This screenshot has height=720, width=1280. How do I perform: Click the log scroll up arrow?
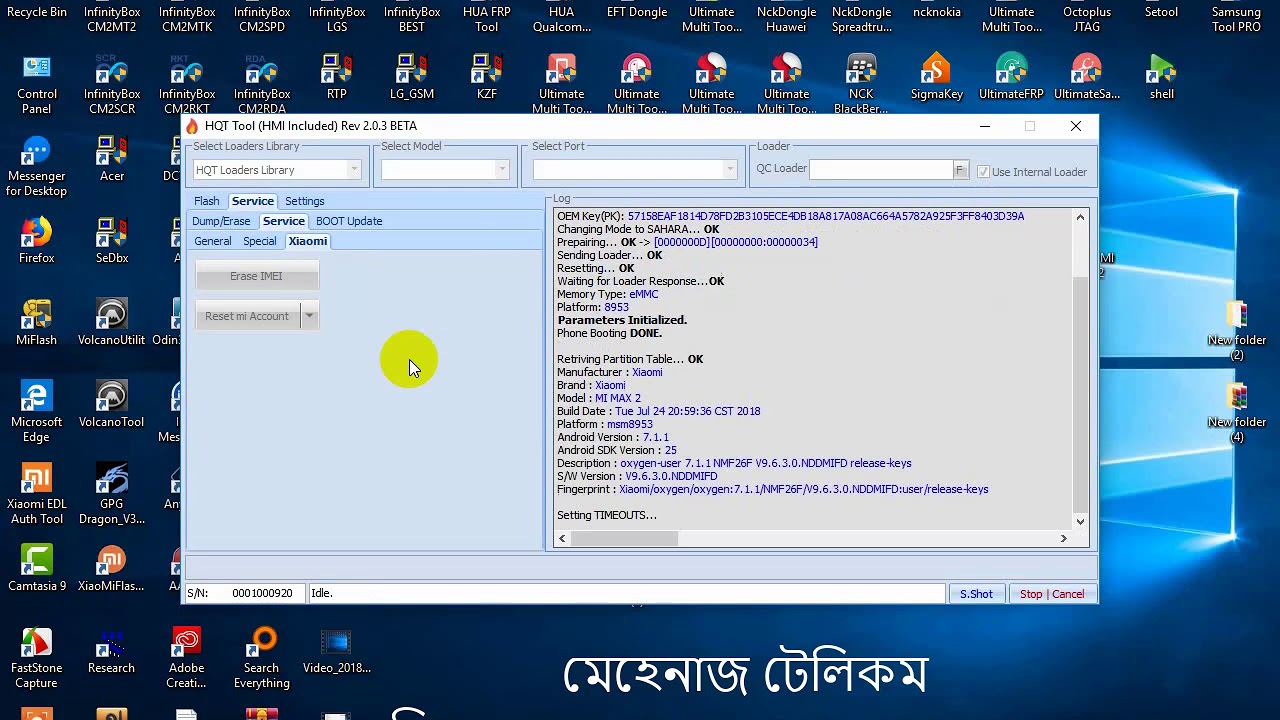[1080, 217]
